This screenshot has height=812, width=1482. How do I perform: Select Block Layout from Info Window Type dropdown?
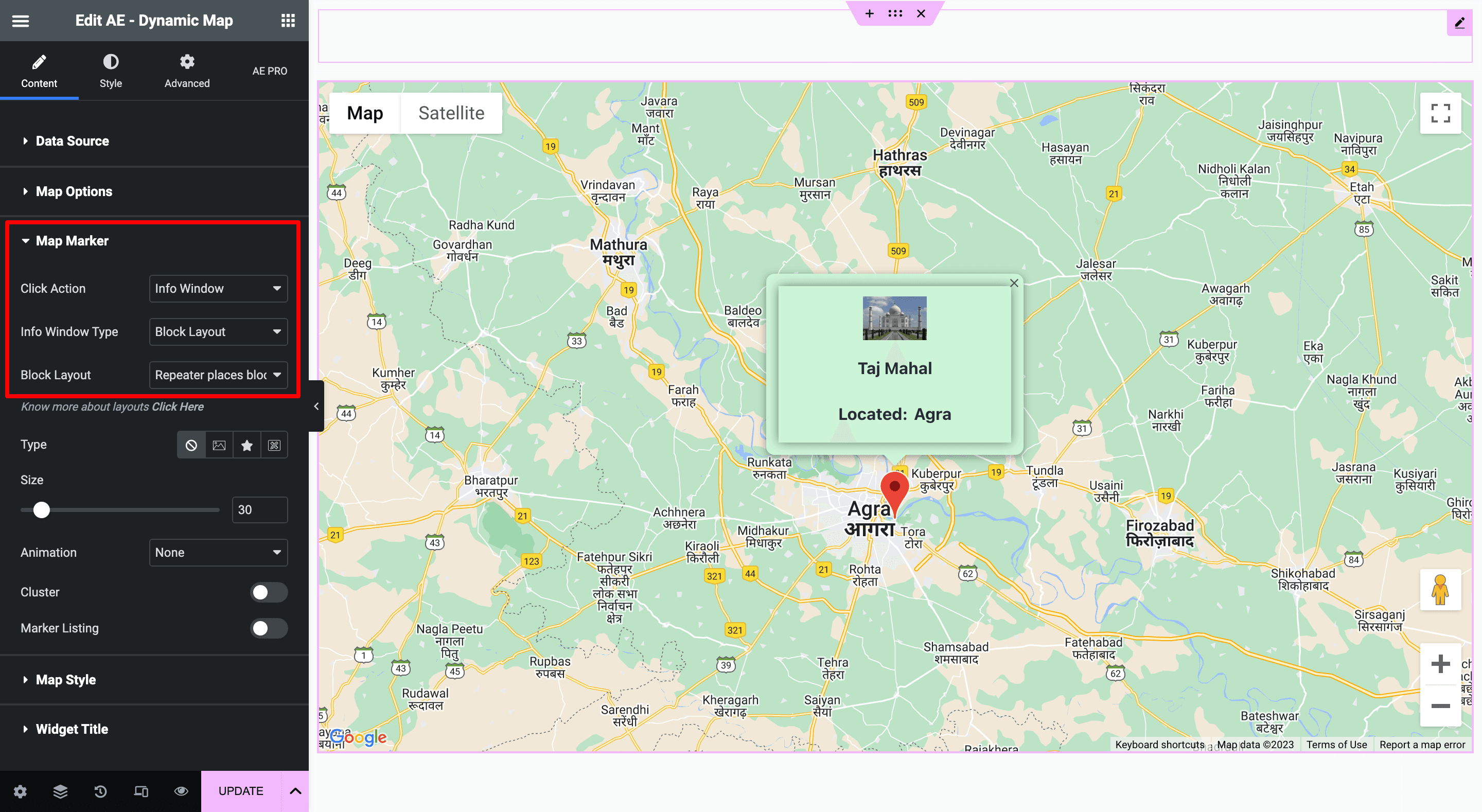[217, 331]
